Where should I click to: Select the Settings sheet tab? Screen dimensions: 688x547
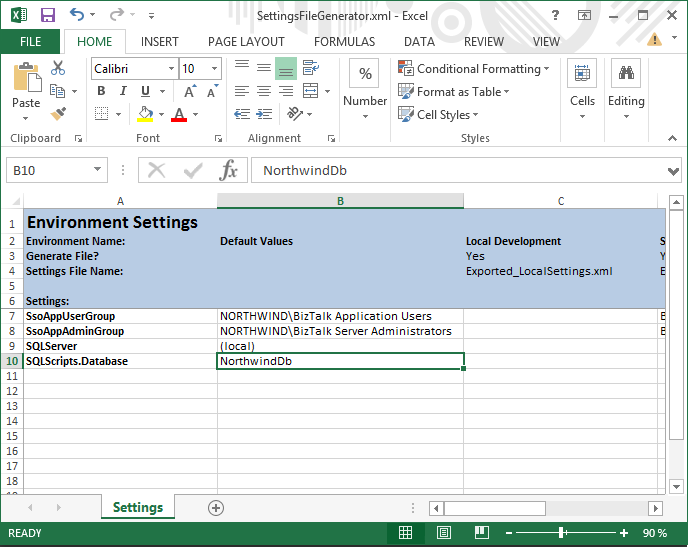click(x=138, y=507)
